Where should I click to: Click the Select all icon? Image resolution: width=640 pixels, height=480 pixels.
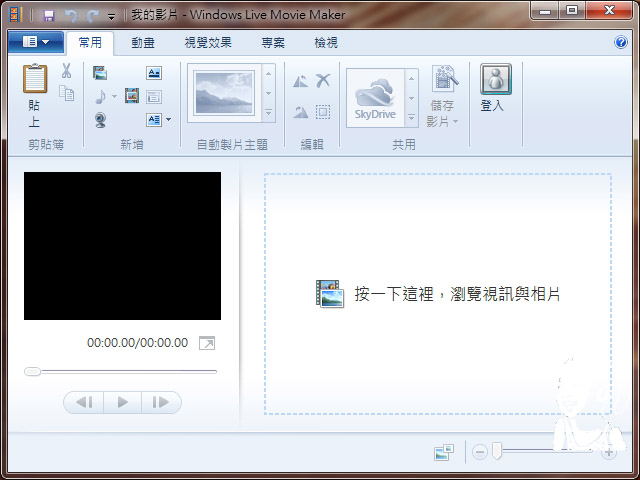pyautogui.click(x=323, y=112)
